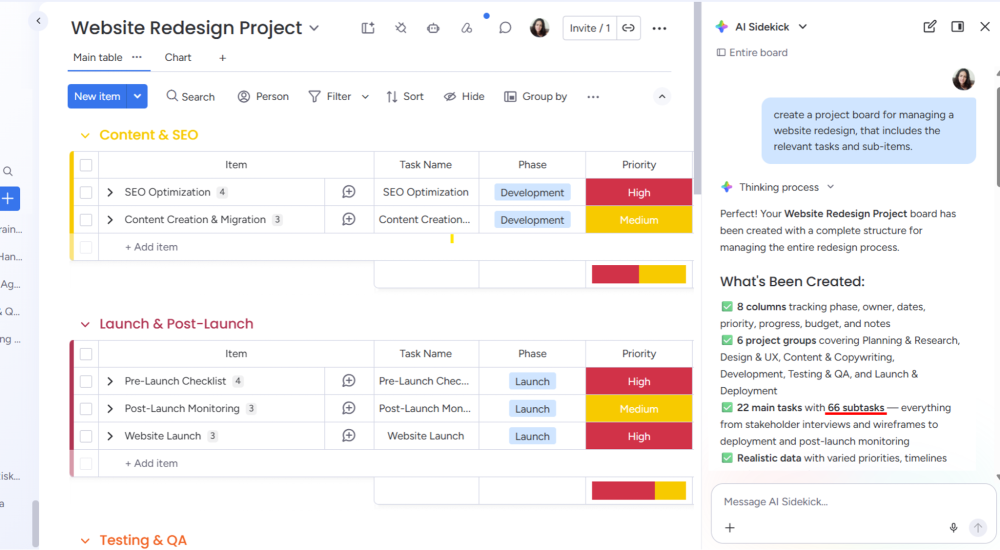This screenshot has width=1000, height=550.
Task: Select the Pre-Launch Checklist row checkbox
Action: [86, 381]
